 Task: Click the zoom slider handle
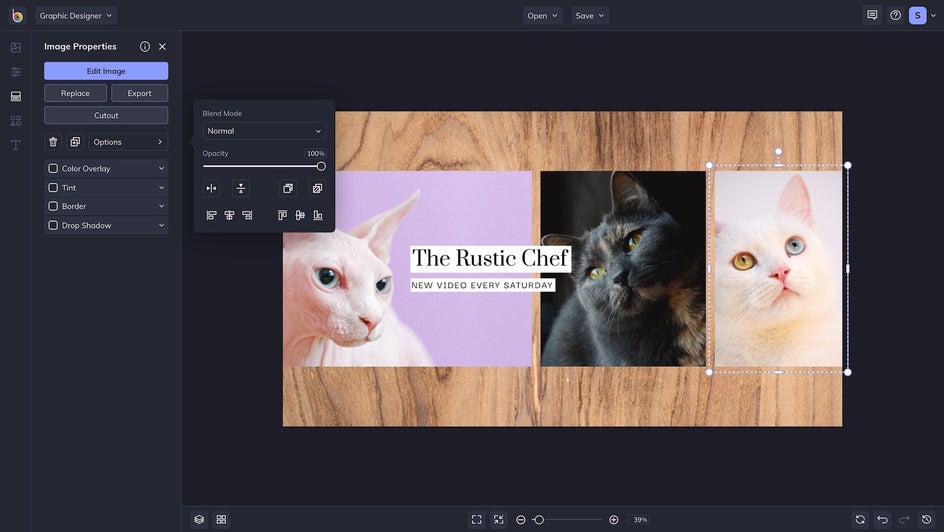(539, 519)
